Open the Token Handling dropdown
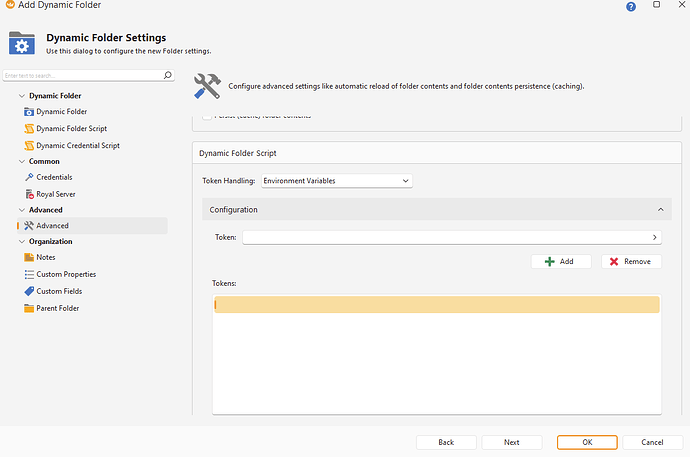Image resolution: width=690 pixels, height=457 pixels. pyautogui.click(x=336, y=180)
